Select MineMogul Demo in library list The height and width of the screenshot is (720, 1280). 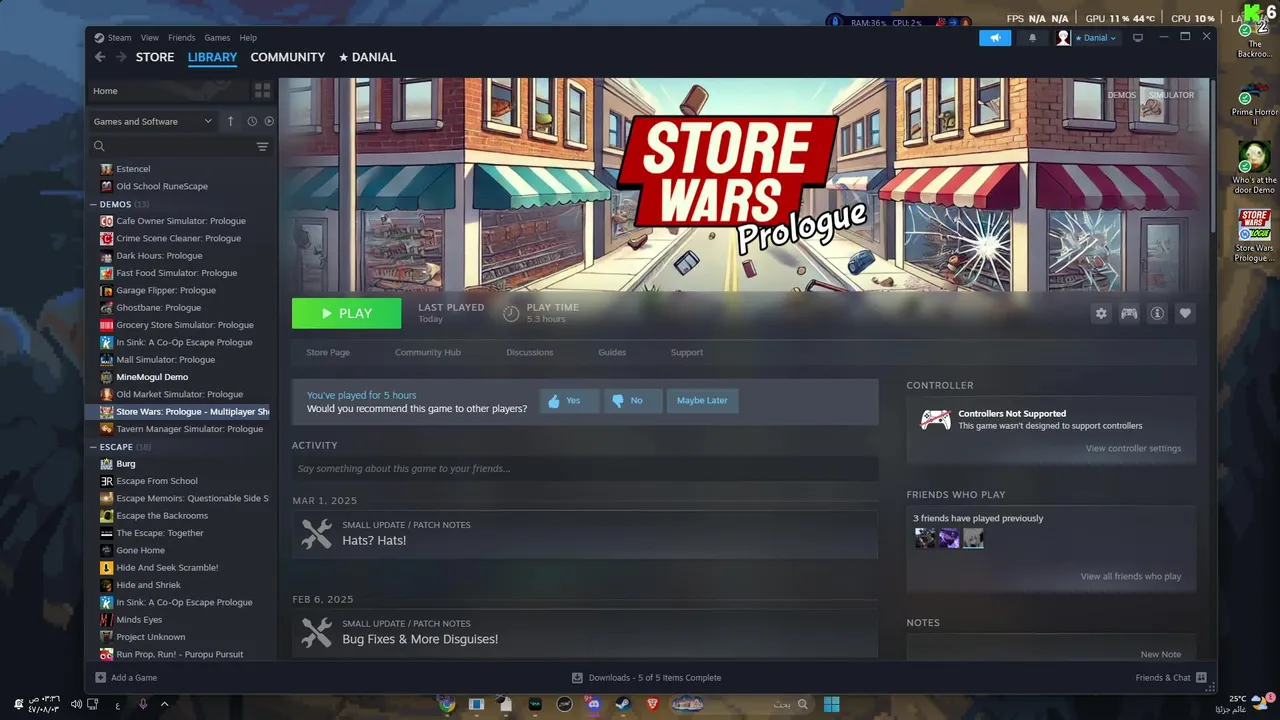click(x=152, y=377)
